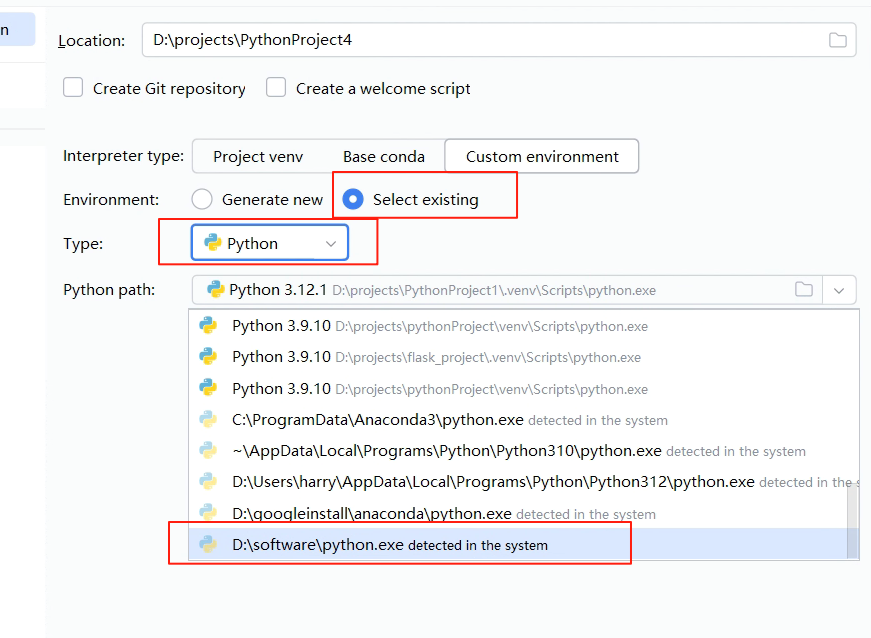Browse folder icon in Python path field

(803, 289)
